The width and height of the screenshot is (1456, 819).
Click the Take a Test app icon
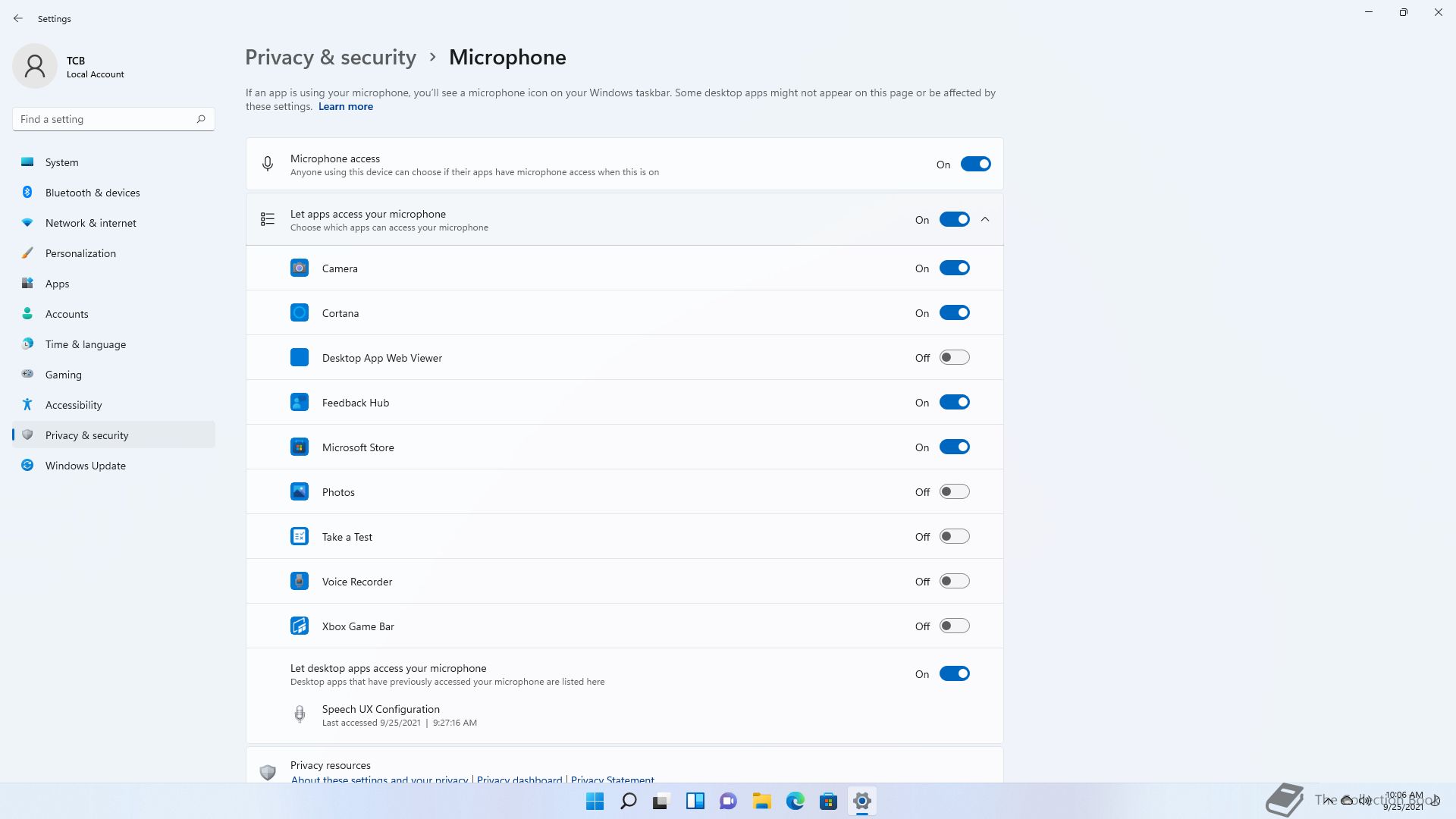[300, 536]
